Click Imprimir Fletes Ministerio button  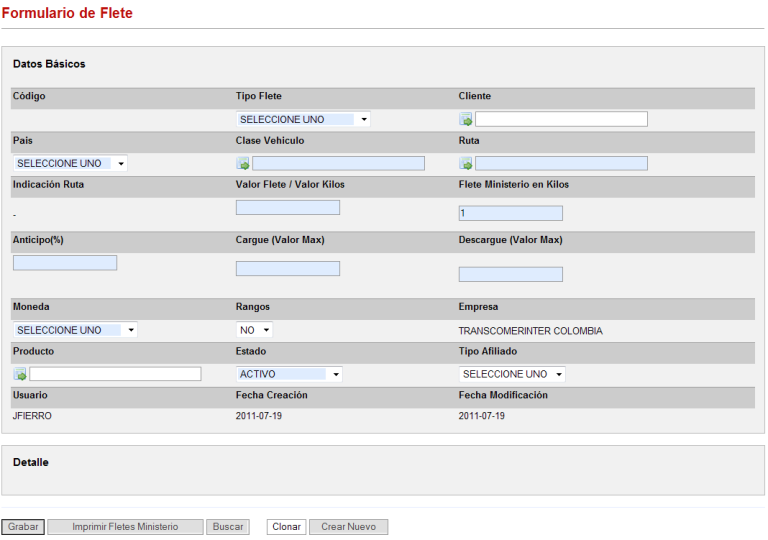(125, 527)
